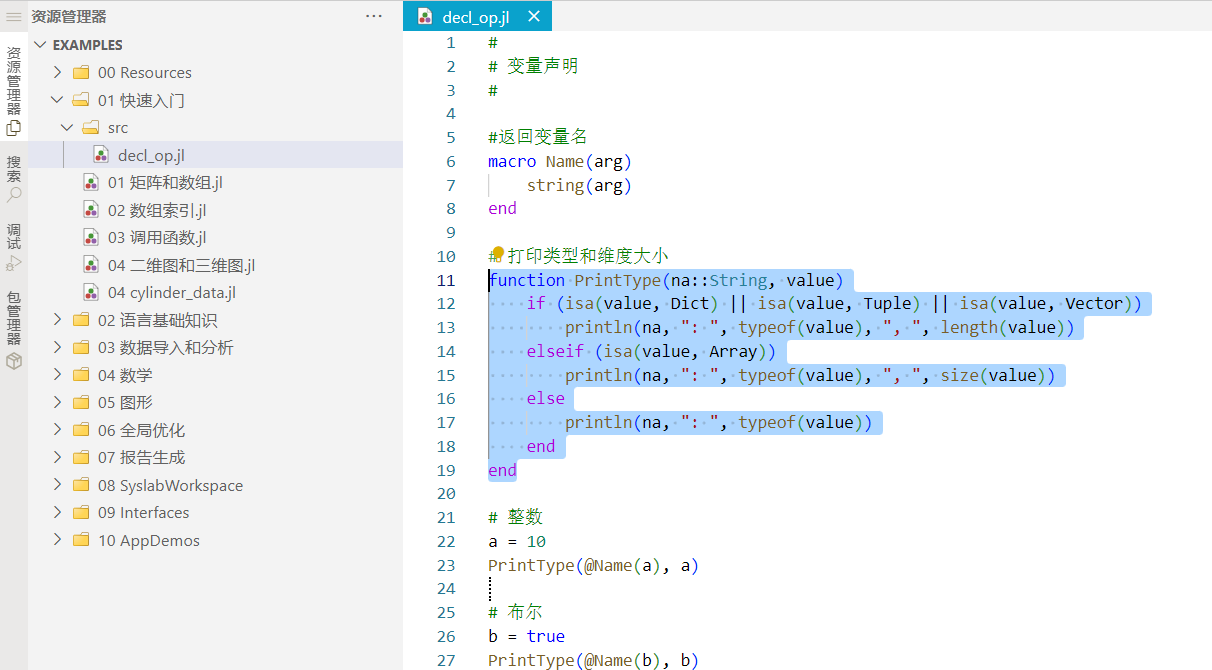Select decl_op.jl in the file tree

pos(151,155)
